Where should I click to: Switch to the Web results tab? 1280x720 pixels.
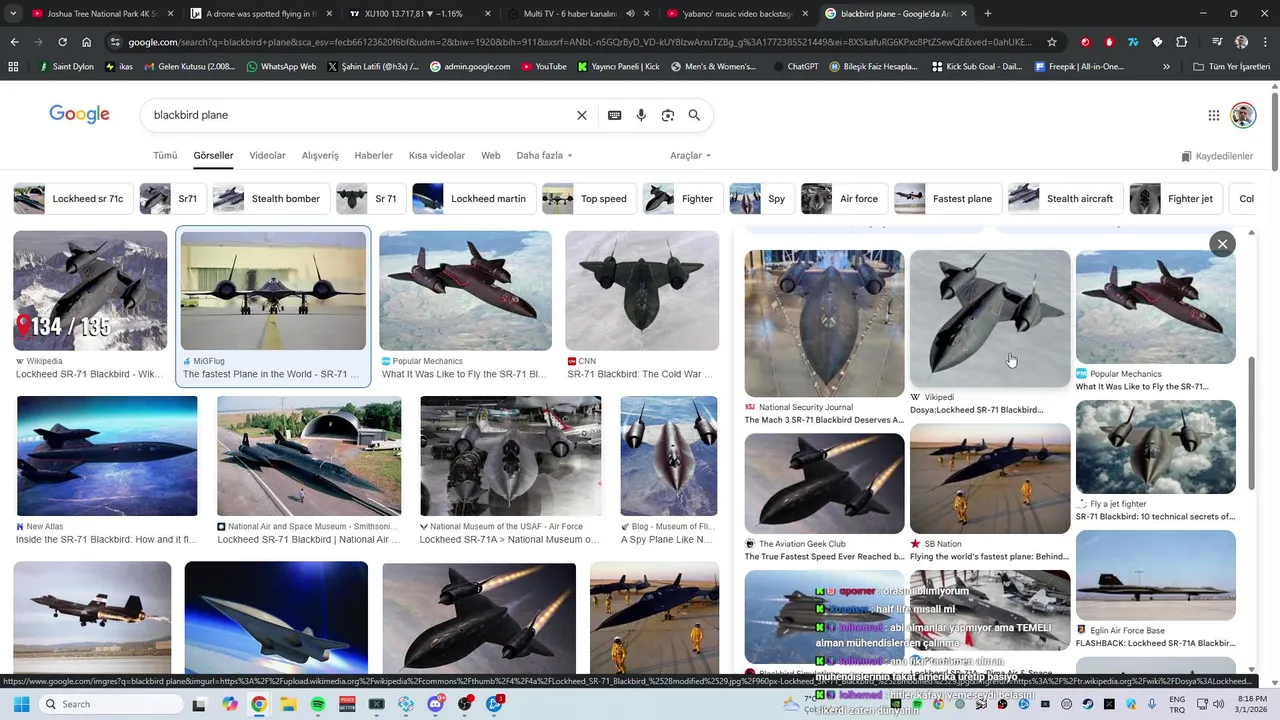(x=491, y=155)
